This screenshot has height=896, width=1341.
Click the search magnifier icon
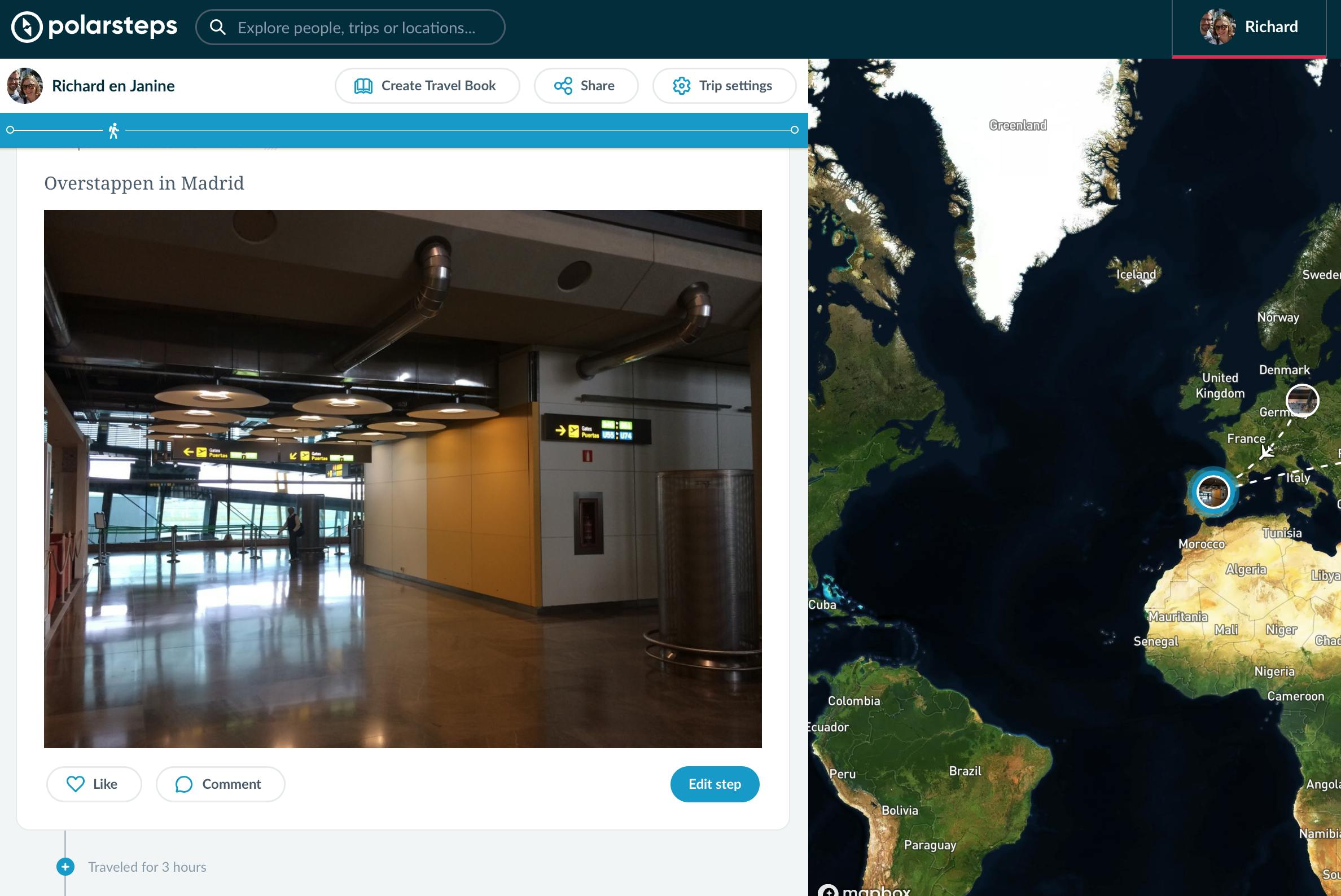tap(217, 28)
